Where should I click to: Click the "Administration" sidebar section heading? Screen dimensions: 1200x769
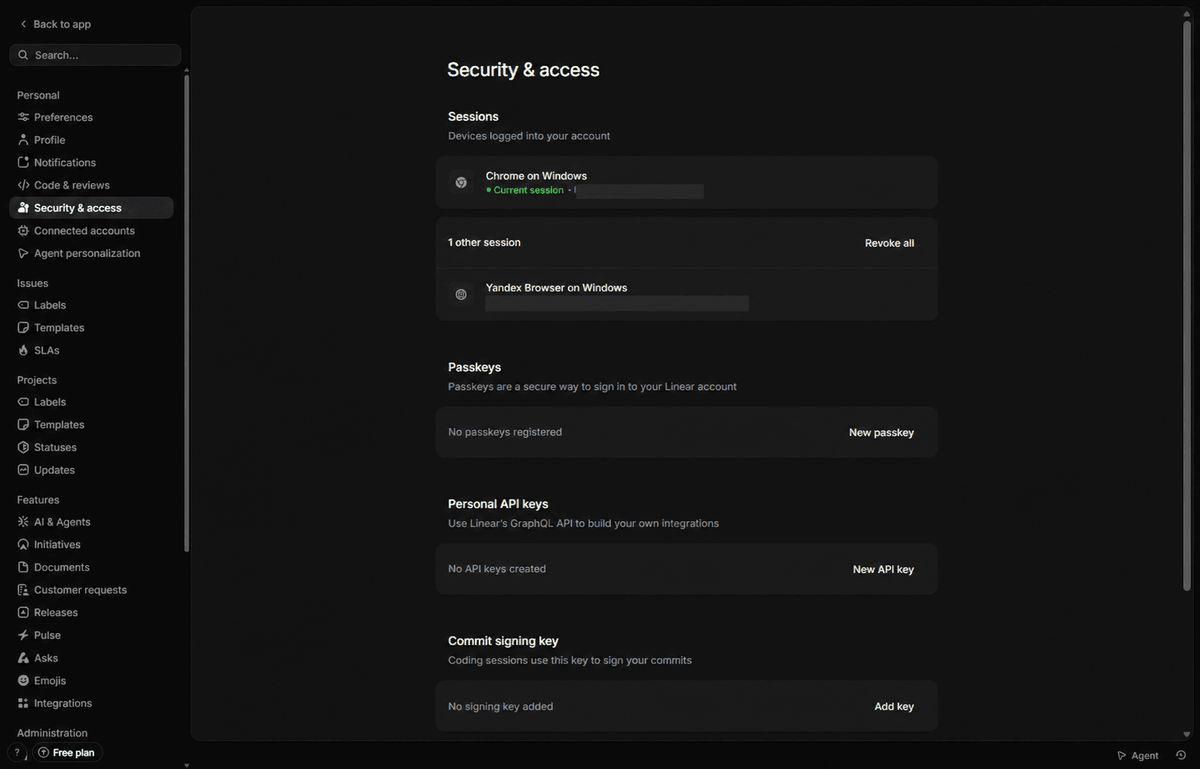point(52,733)
